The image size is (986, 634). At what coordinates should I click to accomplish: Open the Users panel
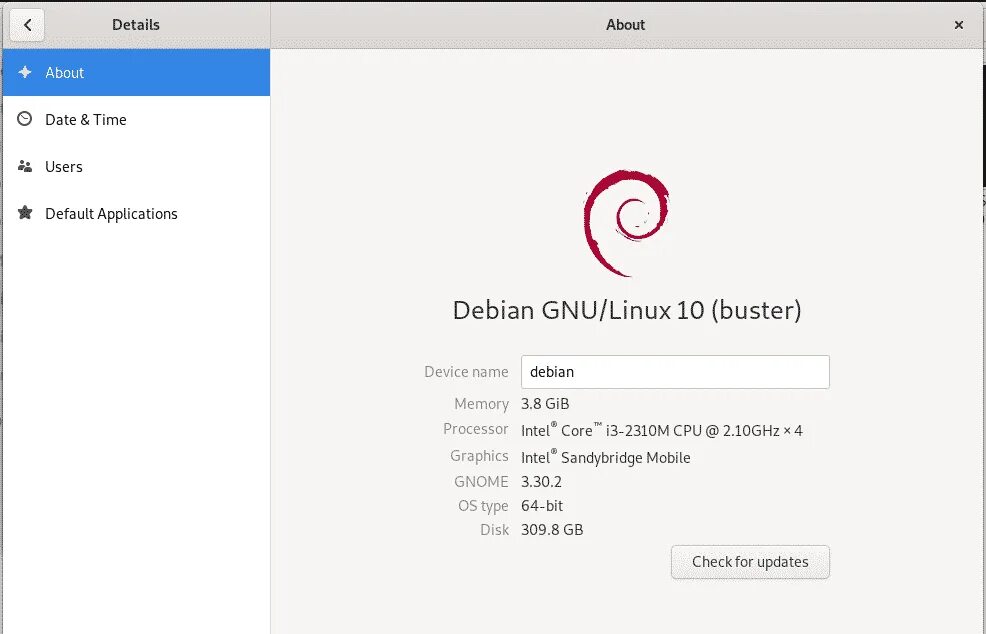[x=136, y=167]
